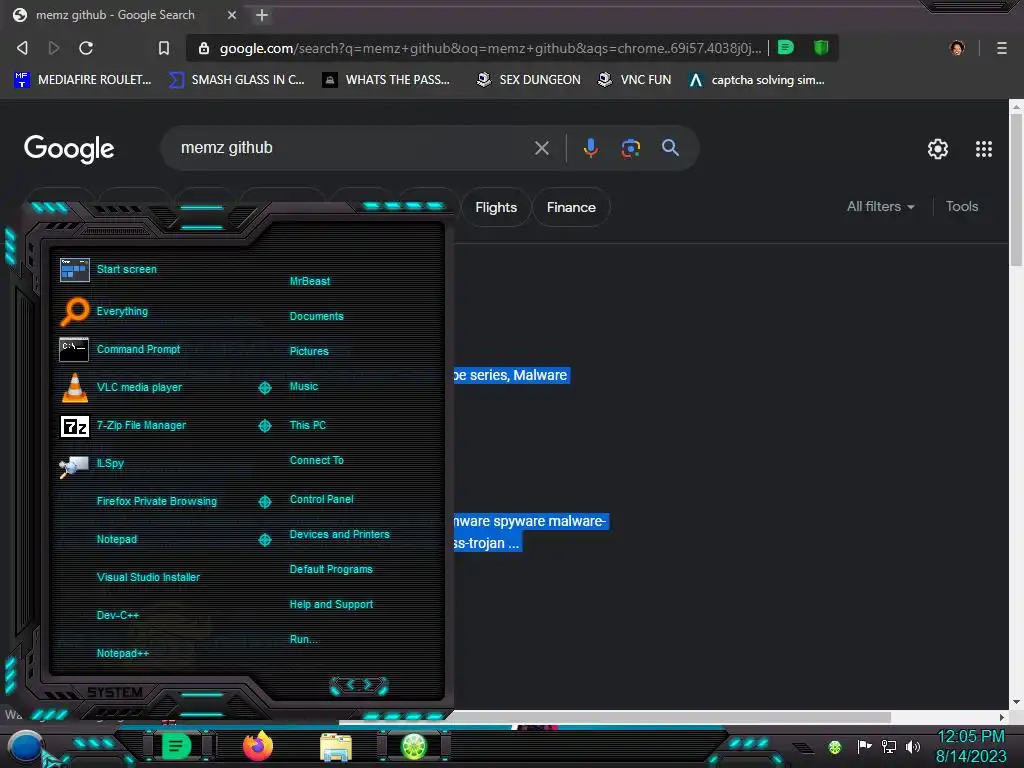Open the VNC FUN bookmark
The image size is (1024, 768).
pyautogui.click(x=634, y=80)
